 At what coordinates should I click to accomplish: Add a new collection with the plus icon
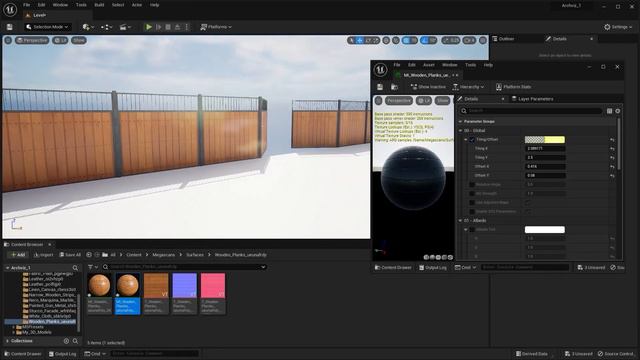pyautogui.click(x=66, y=341)
